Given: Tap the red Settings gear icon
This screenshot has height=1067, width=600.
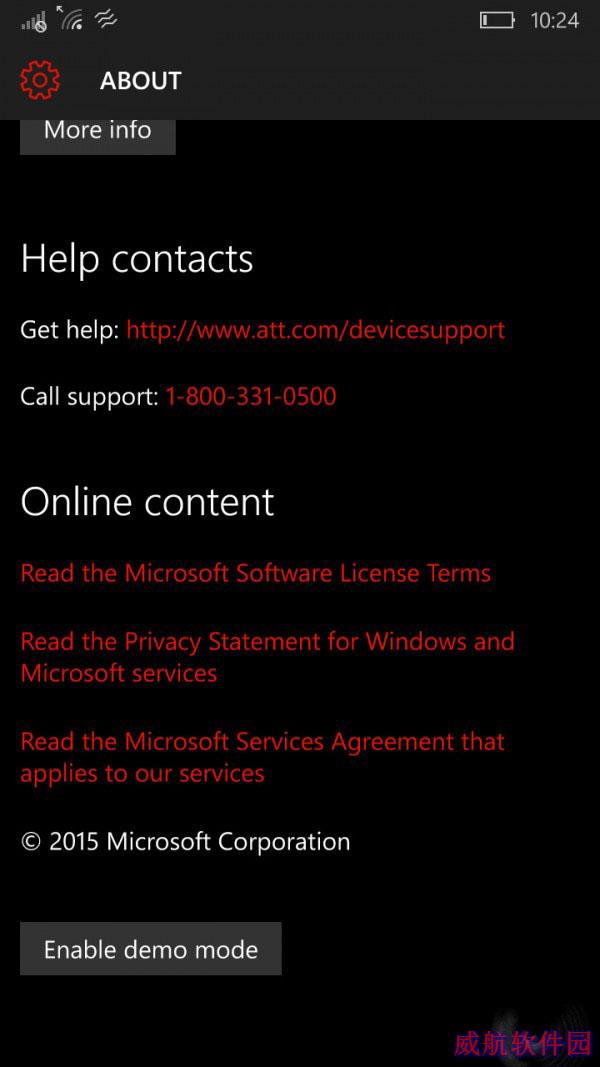Looking at the screenshot, I should point(40,80).
